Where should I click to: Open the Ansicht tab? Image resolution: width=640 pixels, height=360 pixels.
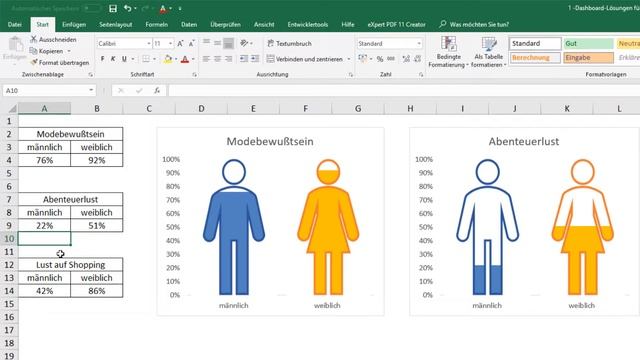[x=264, y=24]
